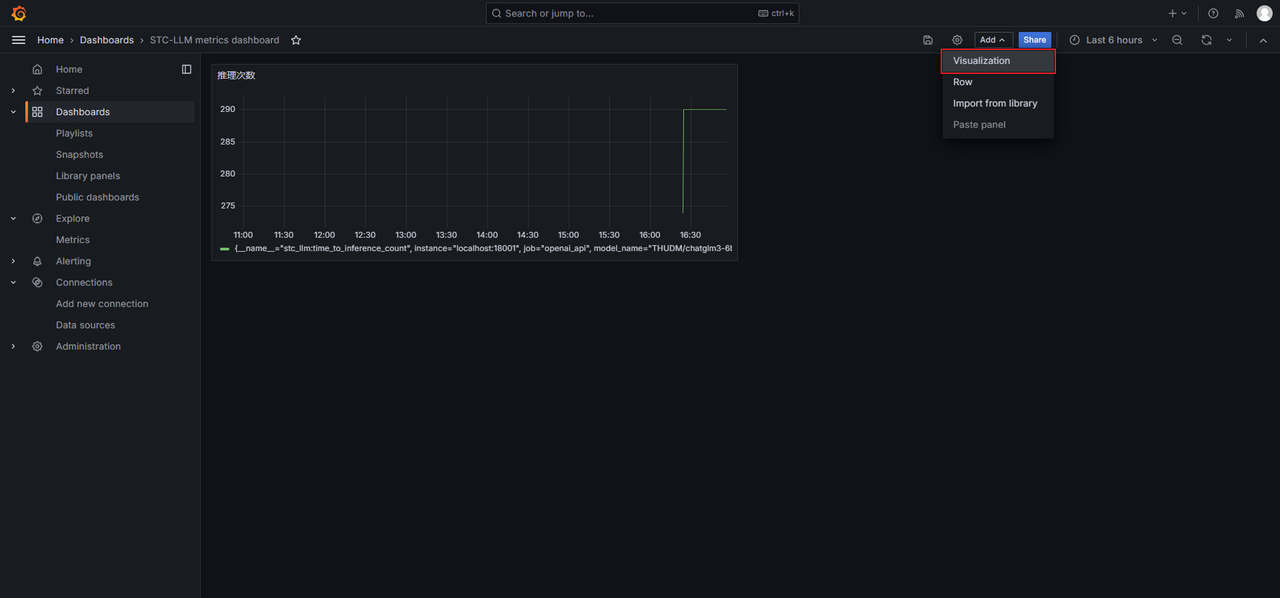Open the help icon in top bar
The height and width of the screenshot is (598, 1280).
(1213, 13)
